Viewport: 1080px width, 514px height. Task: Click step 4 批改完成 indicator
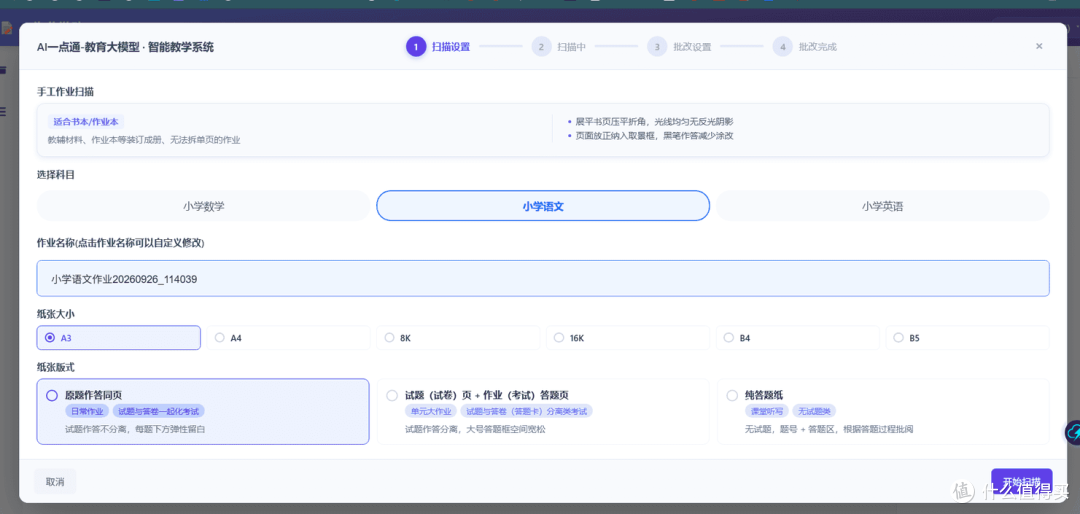[x=804, y=47]
